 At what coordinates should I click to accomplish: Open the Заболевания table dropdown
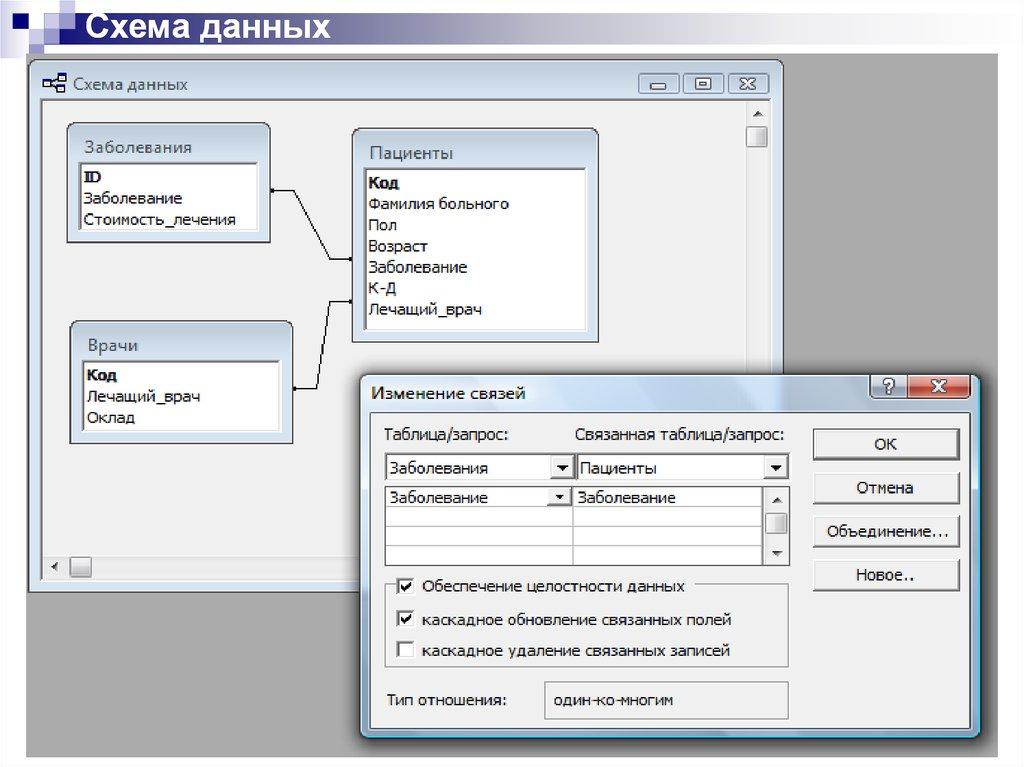click(x=561, y=467)
